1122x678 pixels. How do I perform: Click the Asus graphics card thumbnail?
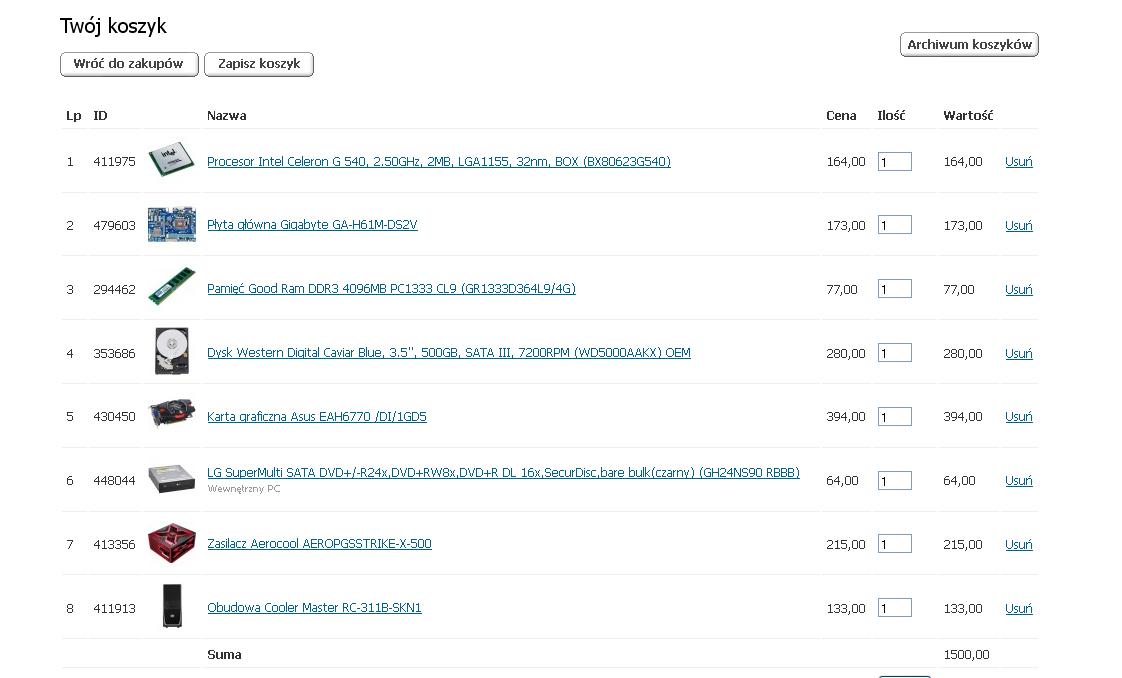[172, 413]
